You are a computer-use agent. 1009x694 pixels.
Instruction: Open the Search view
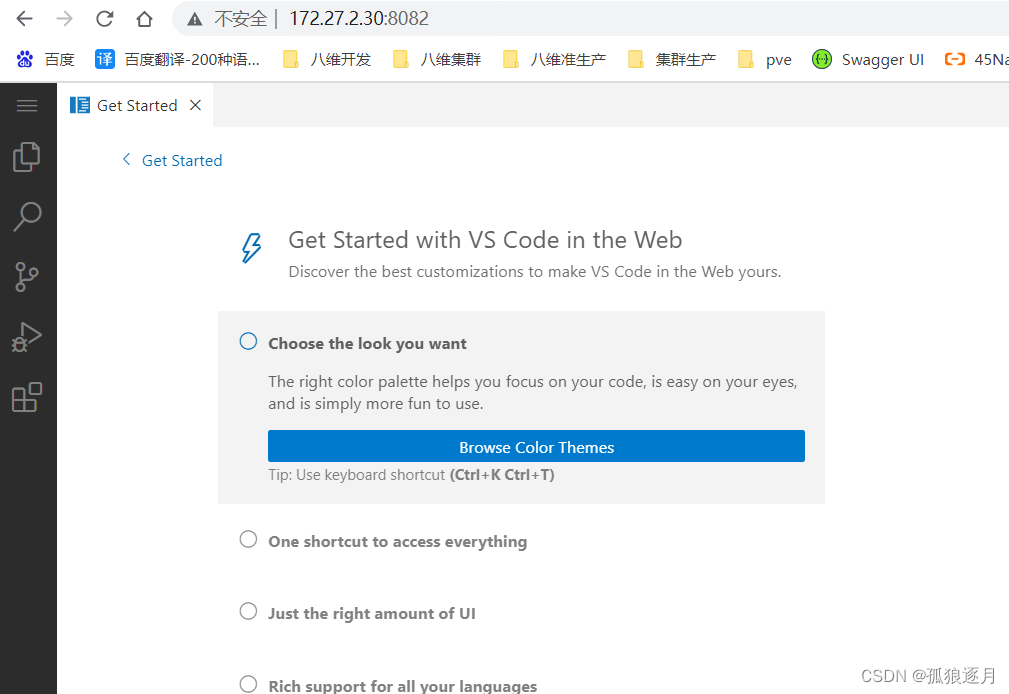(x=27, y=217)
